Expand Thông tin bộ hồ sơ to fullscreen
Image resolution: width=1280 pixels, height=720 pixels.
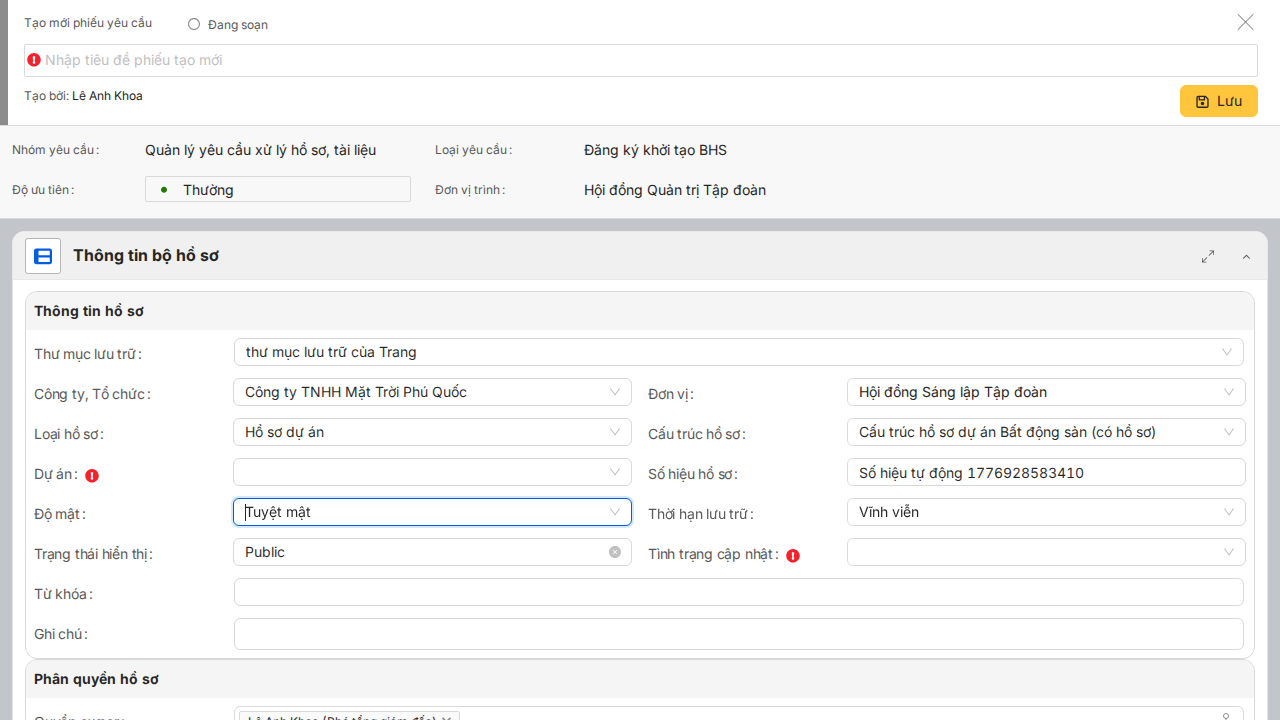click(1208, 257)
